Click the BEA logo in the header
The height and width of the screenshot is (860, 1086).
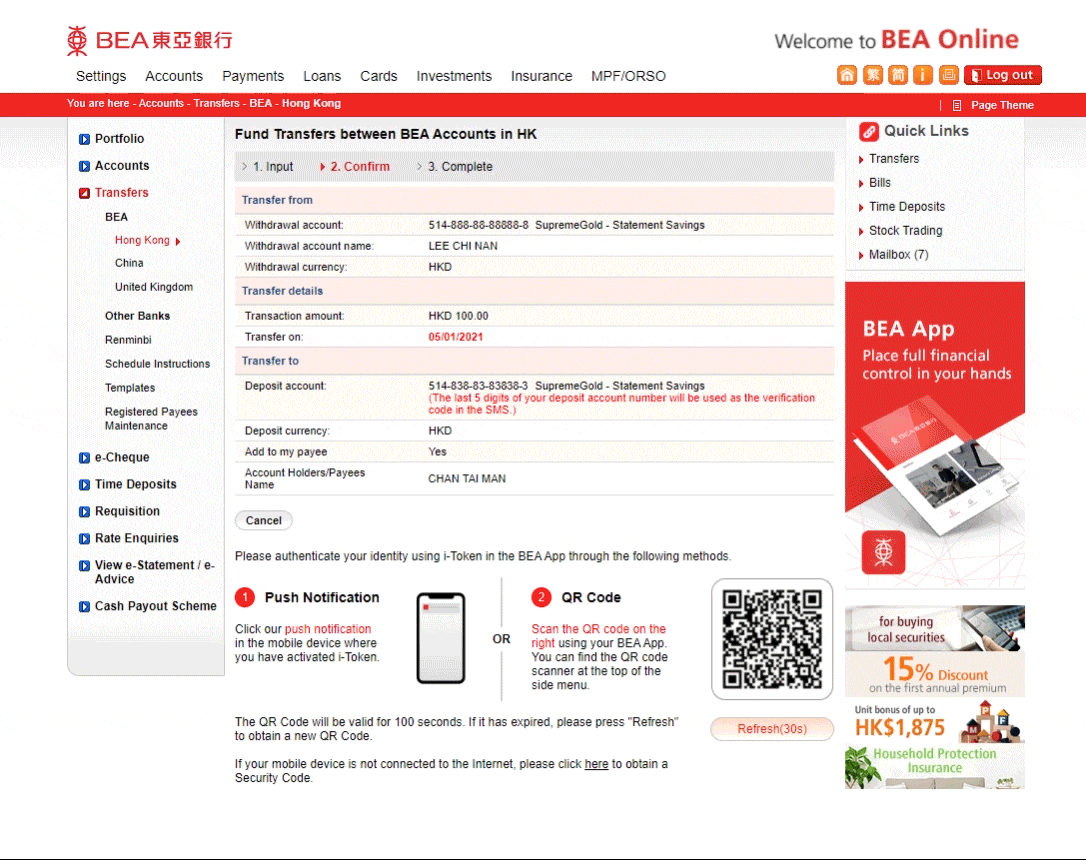(150, 41)
